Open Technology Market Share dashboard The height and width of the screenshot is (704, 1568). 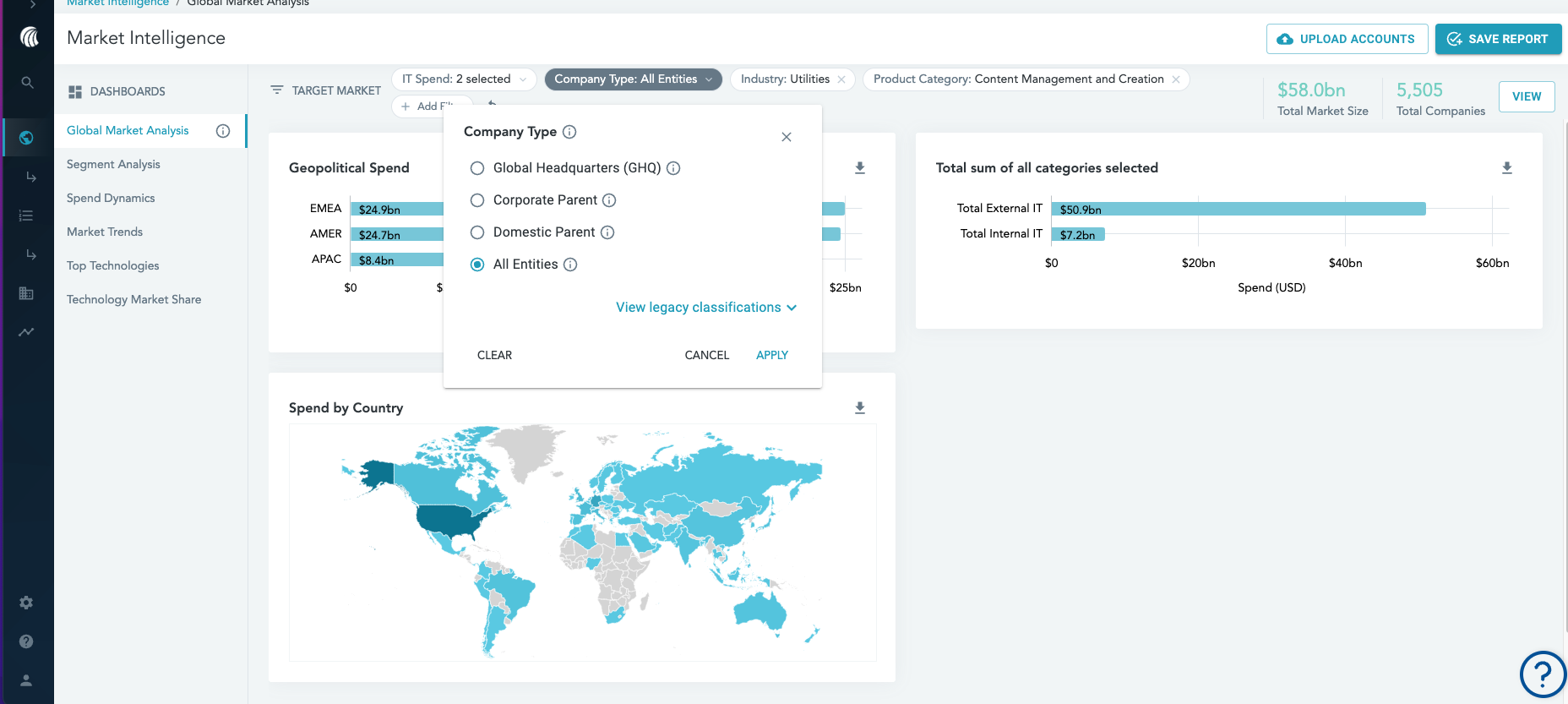tap(133, 299)
